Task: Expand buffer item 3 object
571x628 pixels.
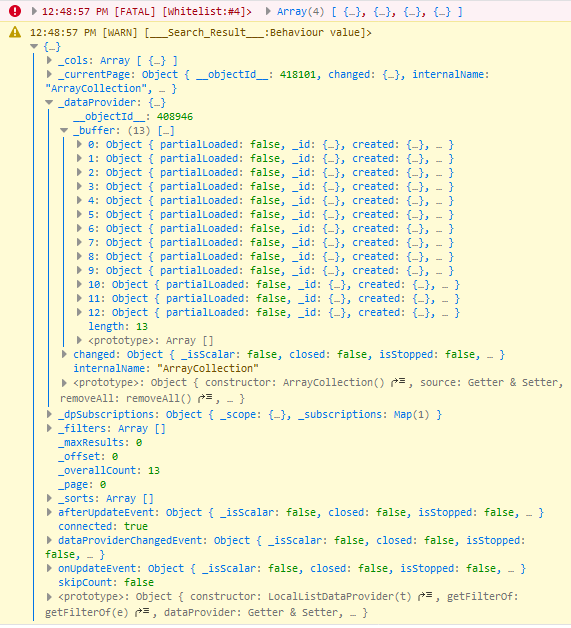Action: pos(79,186)
